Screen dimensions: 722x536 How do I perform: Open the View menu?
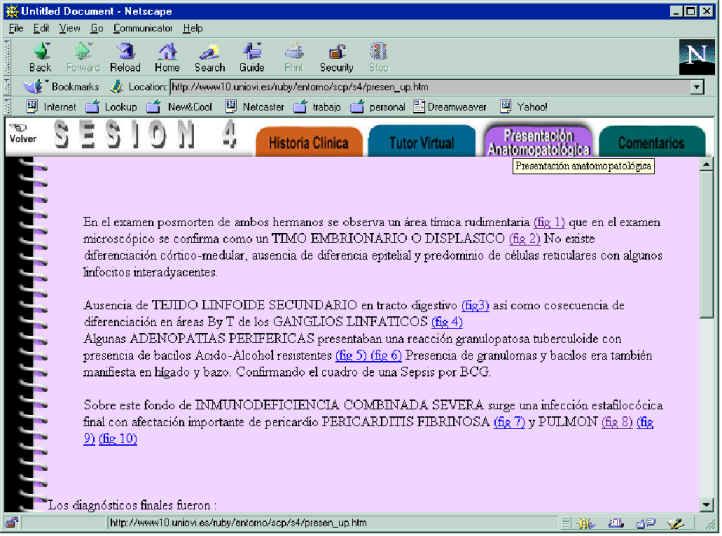click(x=70, y=28)
